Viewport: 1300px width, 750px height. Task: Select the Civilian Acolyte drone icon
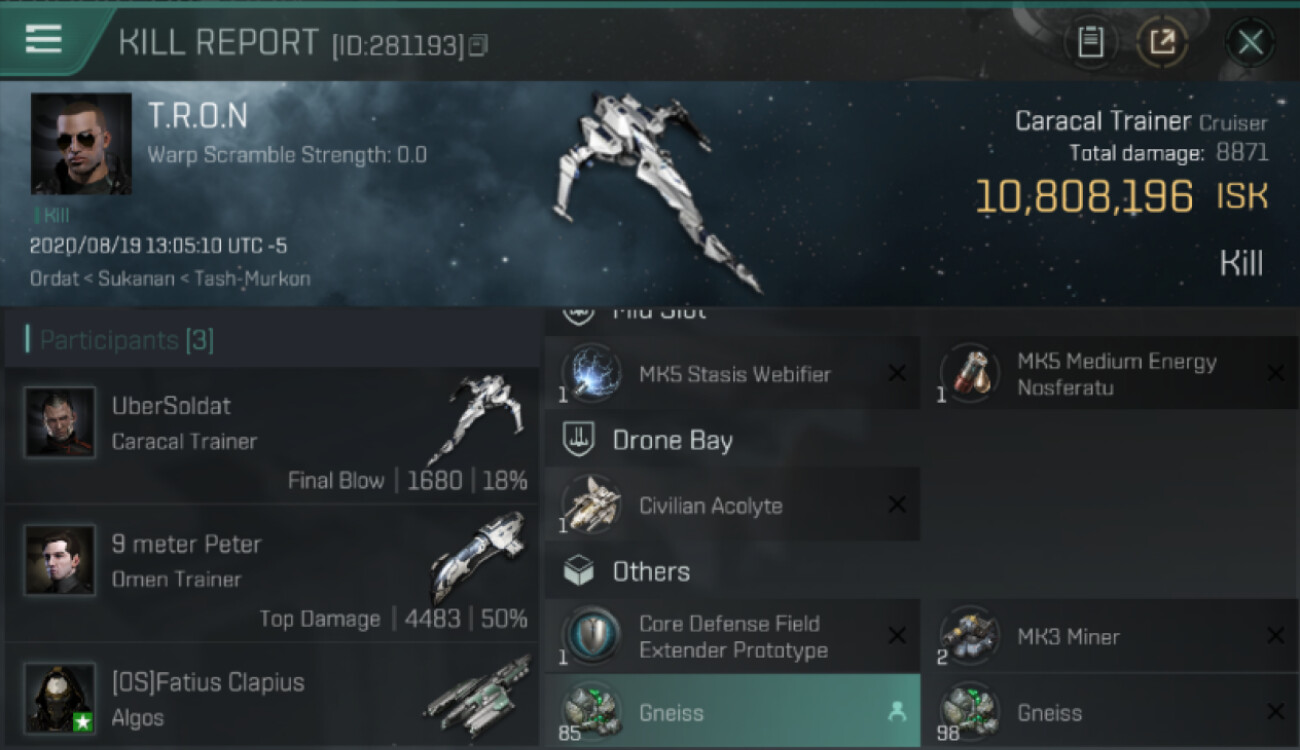tap(591, 506)
